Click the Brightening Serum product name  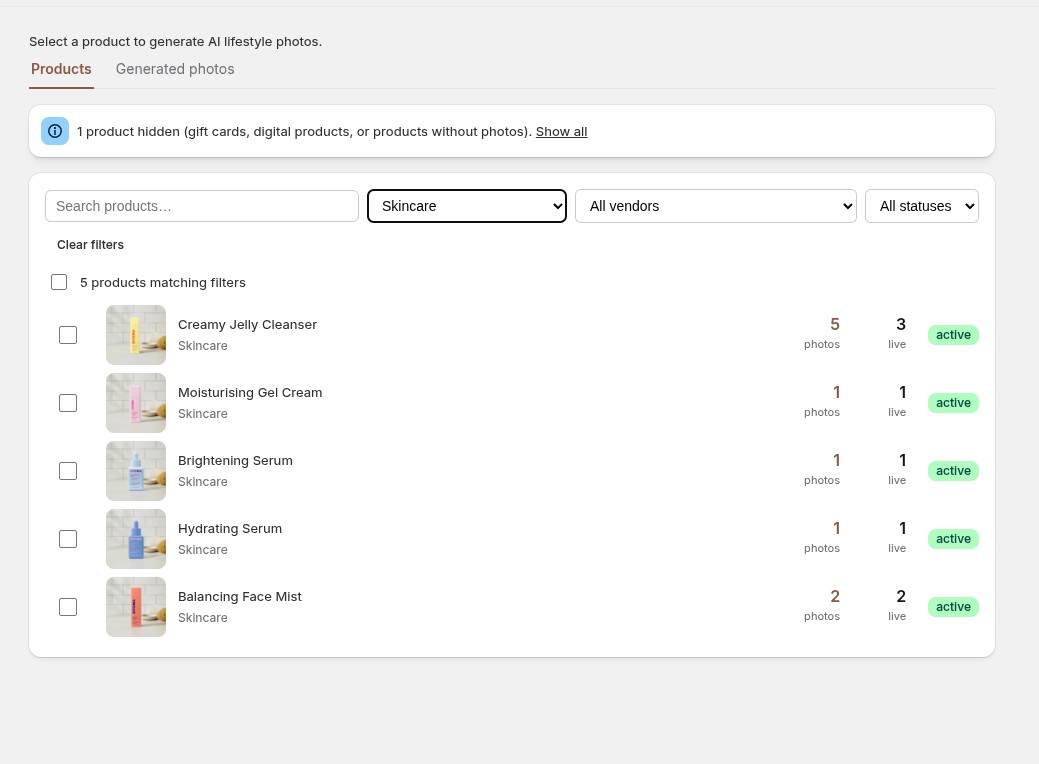click(x=235, y=461)
